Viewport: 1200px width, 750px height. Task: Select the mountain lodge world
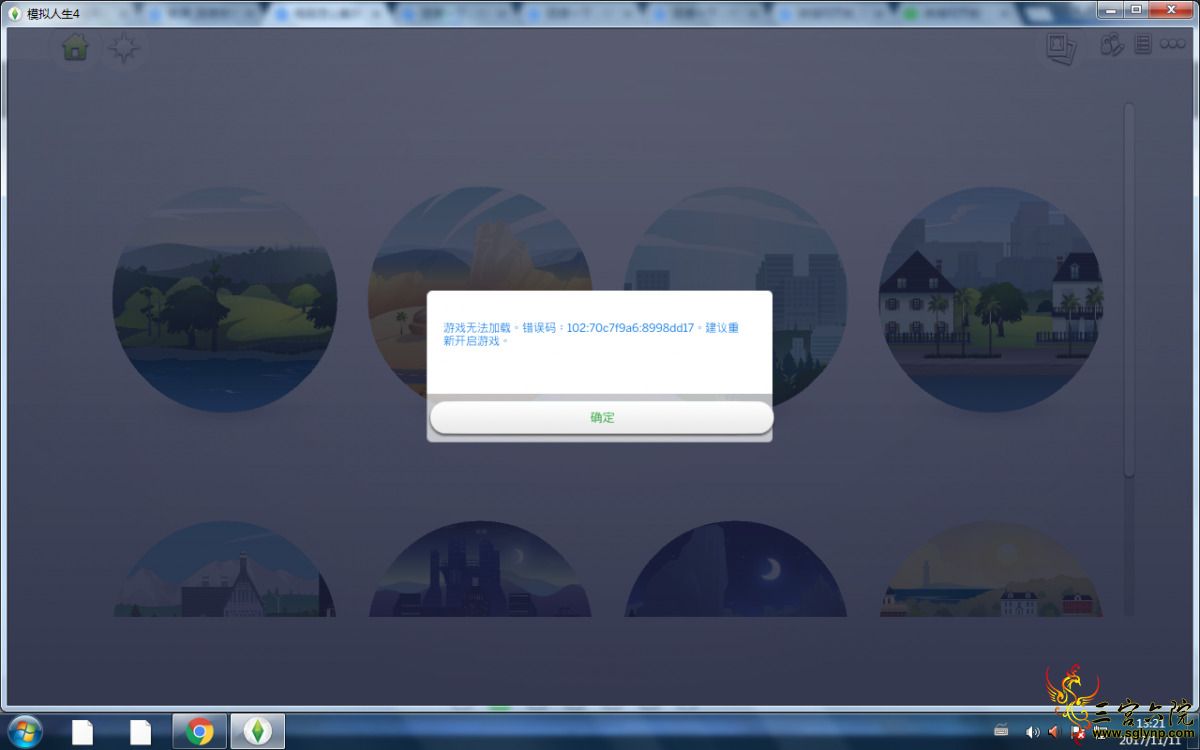tap(225, 568)
